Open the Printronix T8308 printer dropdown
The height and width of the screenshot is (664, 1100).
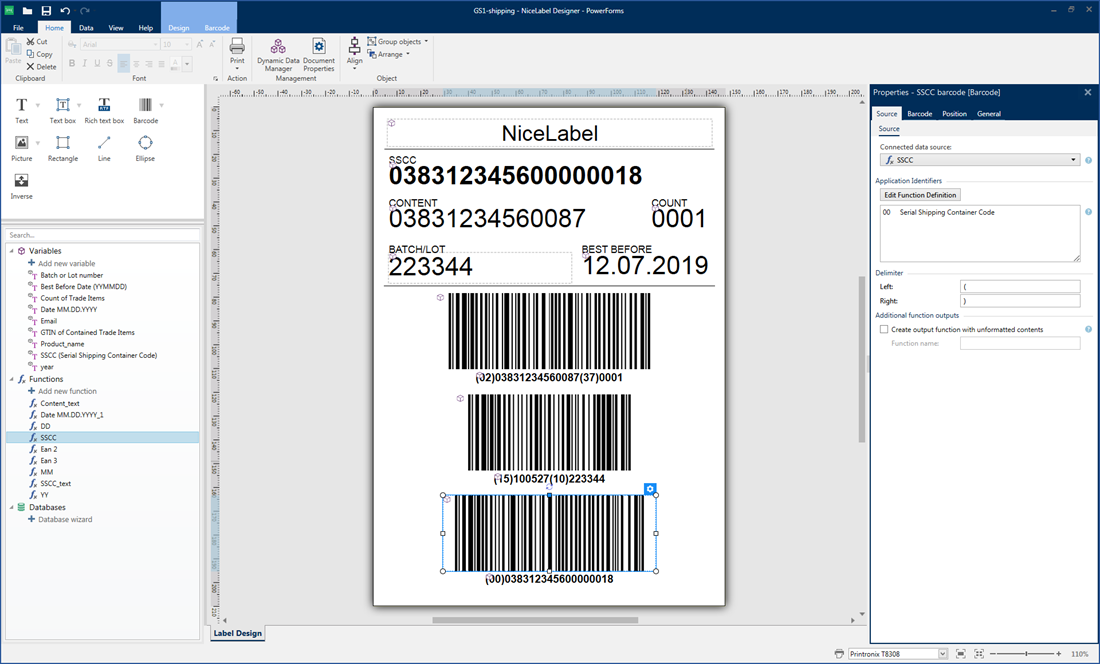(942, 654)
